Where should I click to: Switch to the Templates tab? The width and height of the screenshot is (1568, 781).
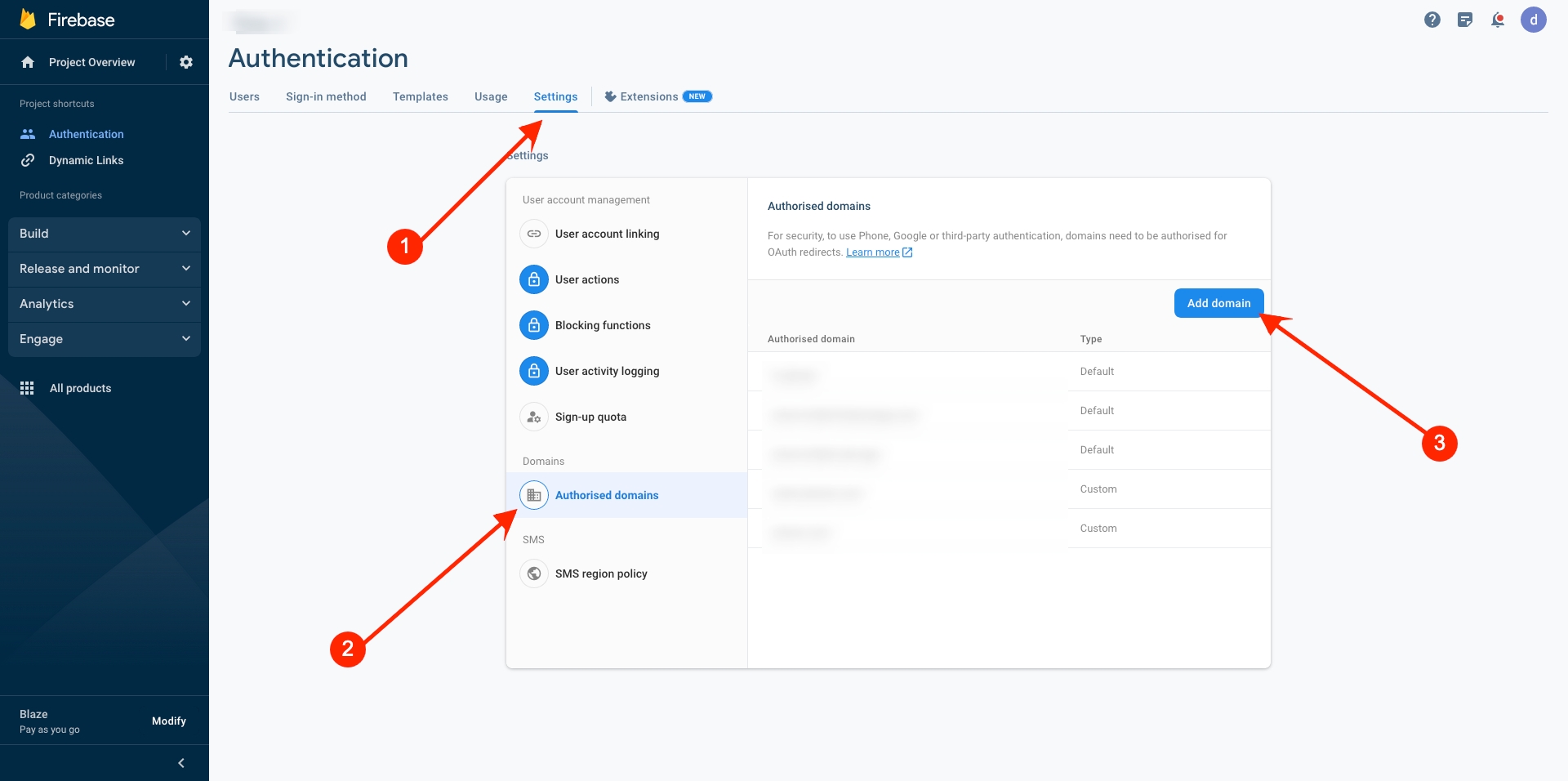(420, 96)
